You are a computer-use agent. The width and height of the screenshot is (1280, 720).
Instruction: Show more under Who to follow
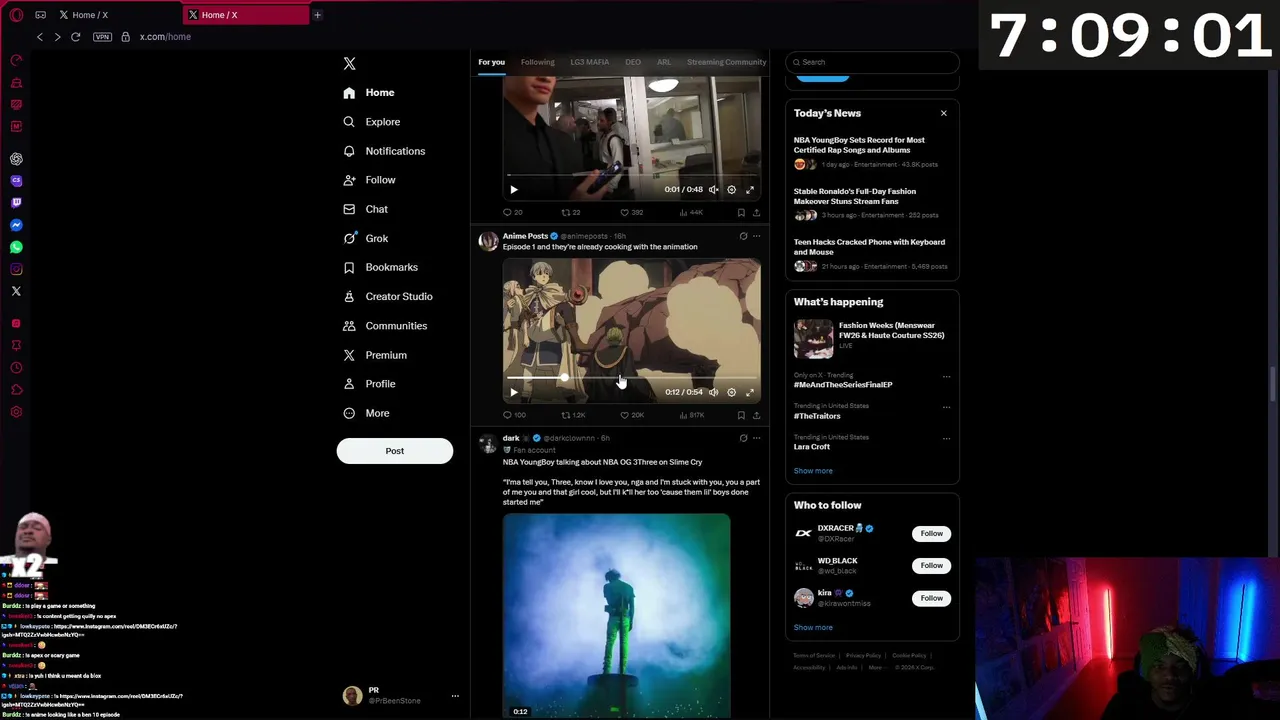tap(813, 628)
